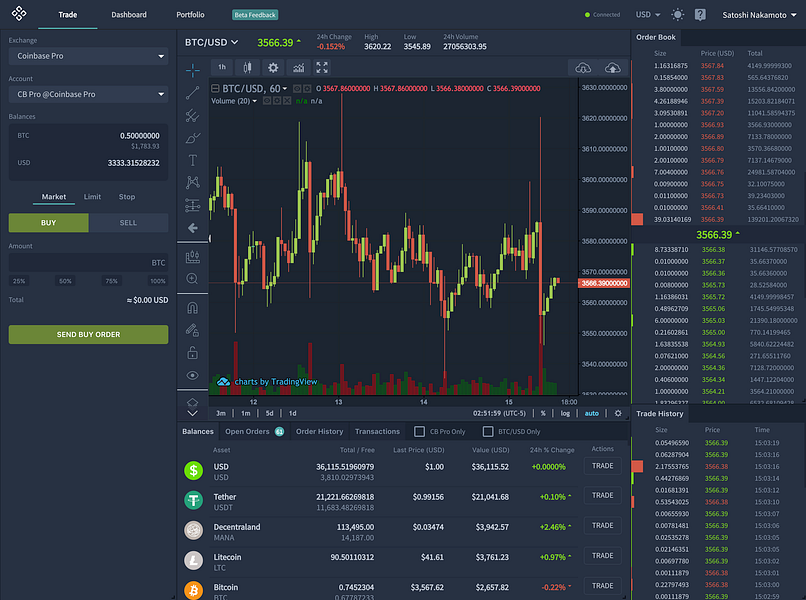Open the Transactions tab
The height and width of the screenshot is (600, 806).
click(x=377, y=431)
